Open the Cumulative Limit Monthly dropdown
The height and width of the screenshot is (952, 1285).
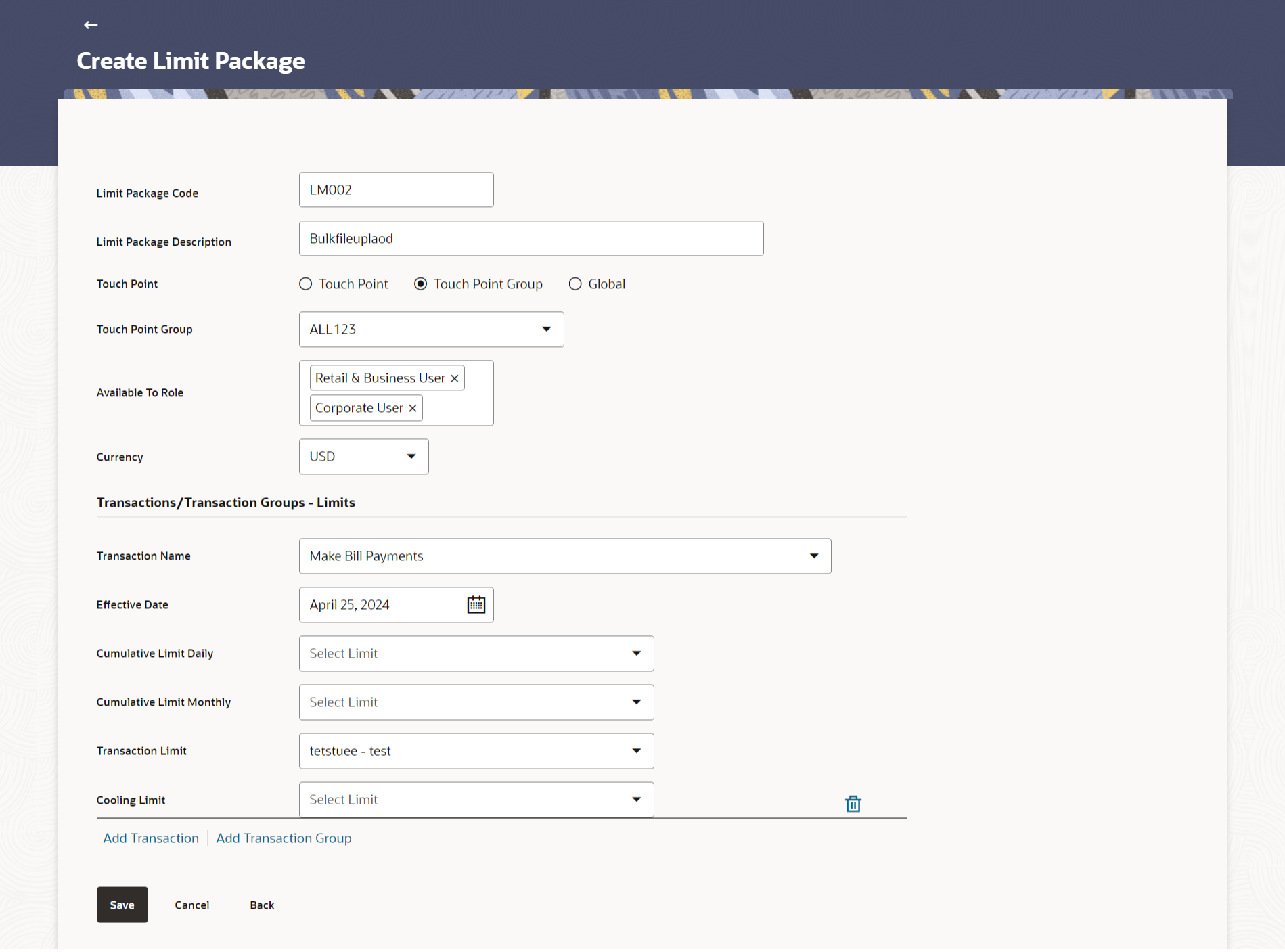(476, 702)
